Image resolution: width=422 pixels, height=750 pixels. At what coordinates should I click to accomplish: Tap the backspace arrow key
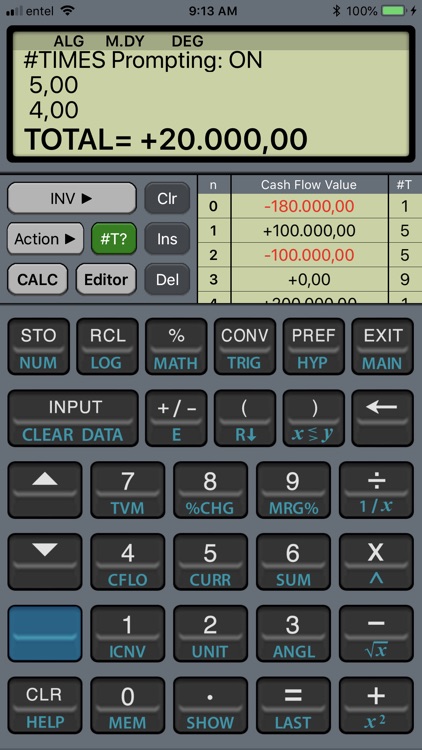click(382, 418)
